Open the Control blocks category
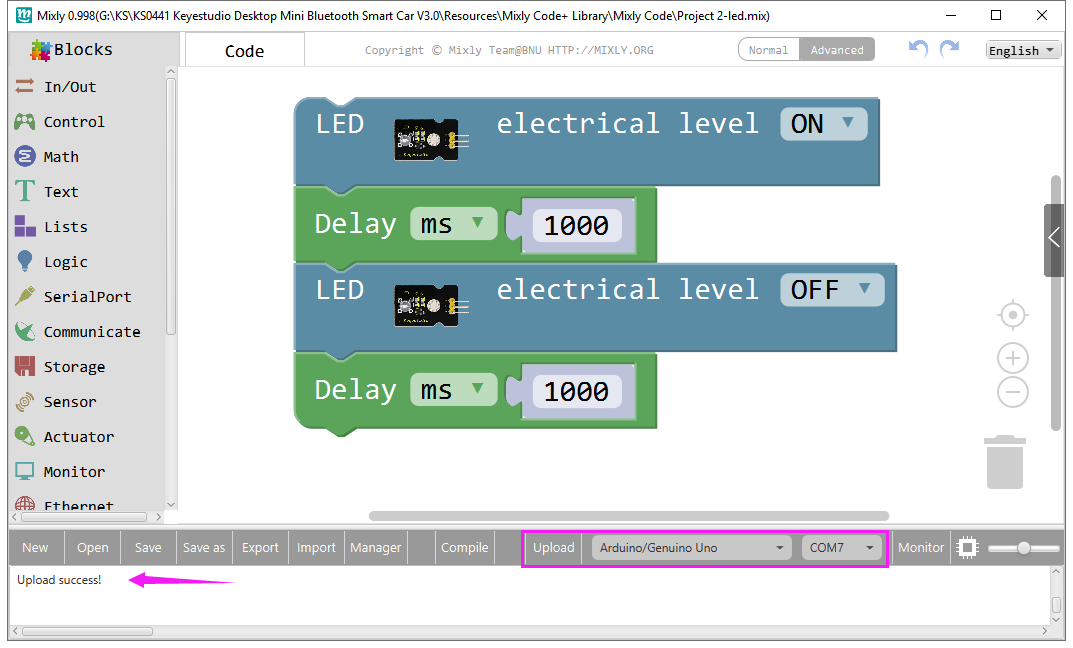Viewport: 1073px width, 648px height. click(x=74, y=122)
